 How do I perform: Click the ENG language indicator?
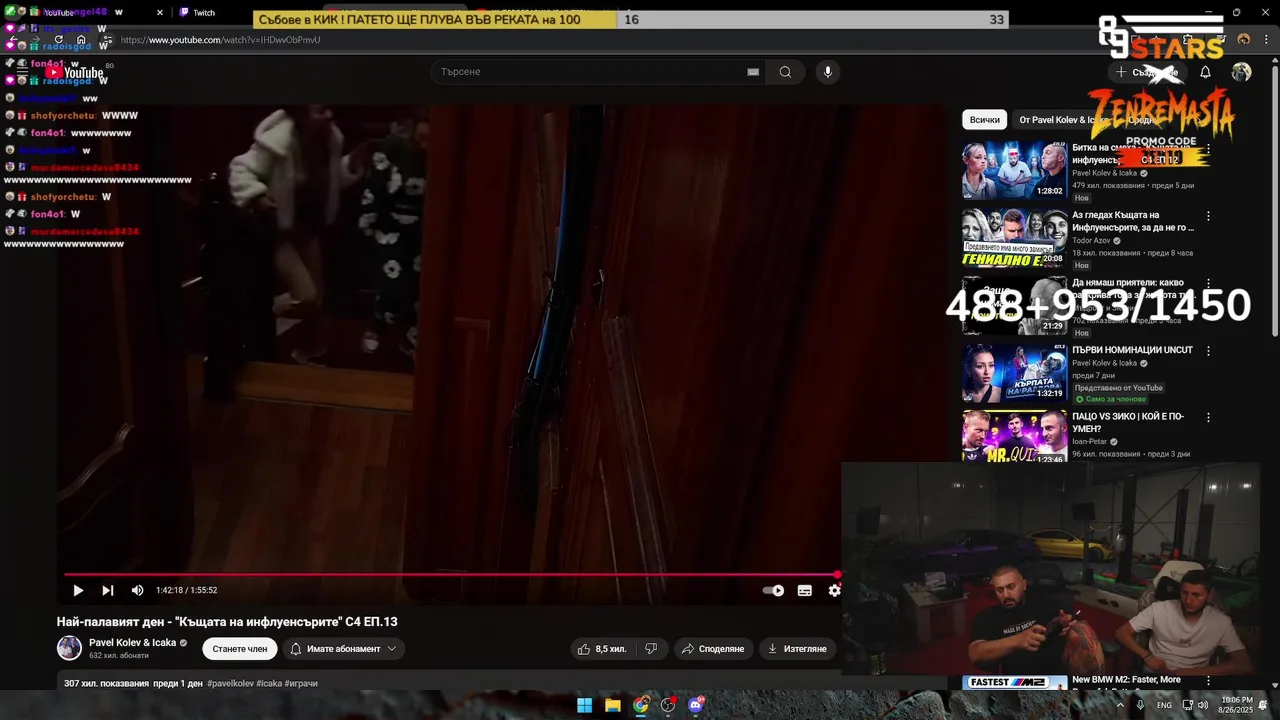pyautogui.click(x=1164, y=705)
